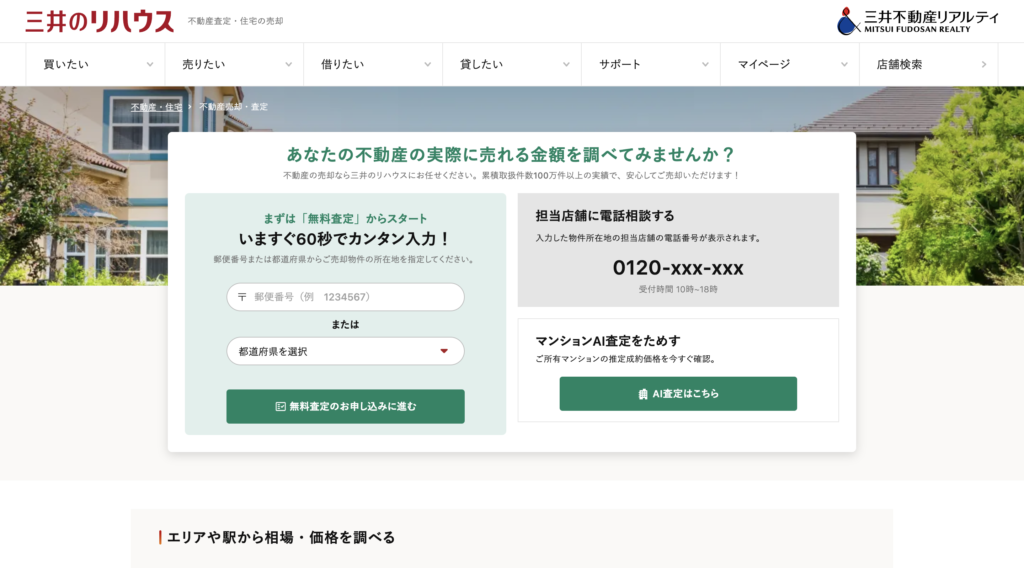The image size is (1024, 568).
Task: Open the マイページ menu
Action: tap(790, 65)
